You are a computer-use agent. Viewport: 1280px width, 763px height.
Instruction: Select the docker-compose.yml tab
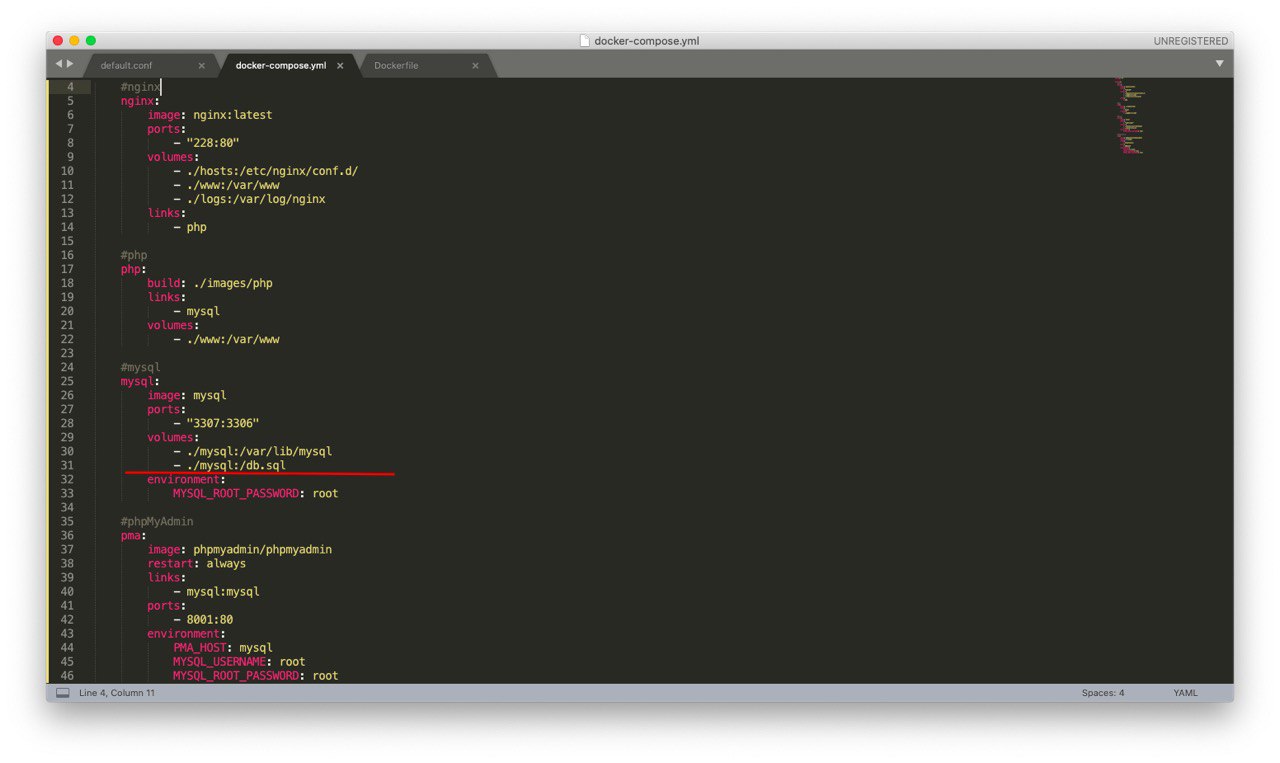280,66
